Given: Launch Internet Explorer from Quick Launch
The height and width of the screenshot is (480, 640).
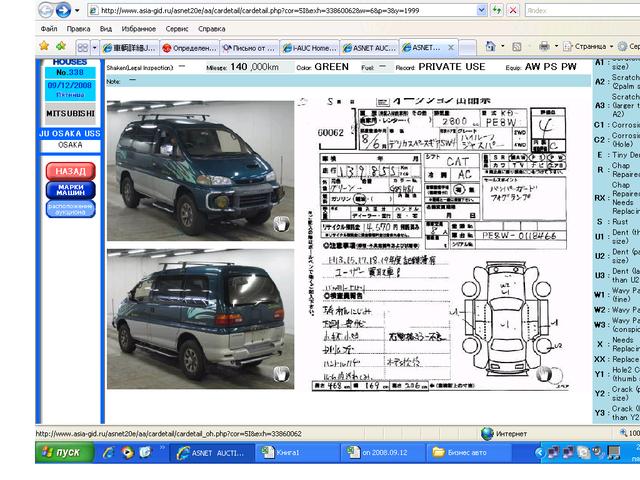Looking at the screenshot, I should tap(108, 453).
